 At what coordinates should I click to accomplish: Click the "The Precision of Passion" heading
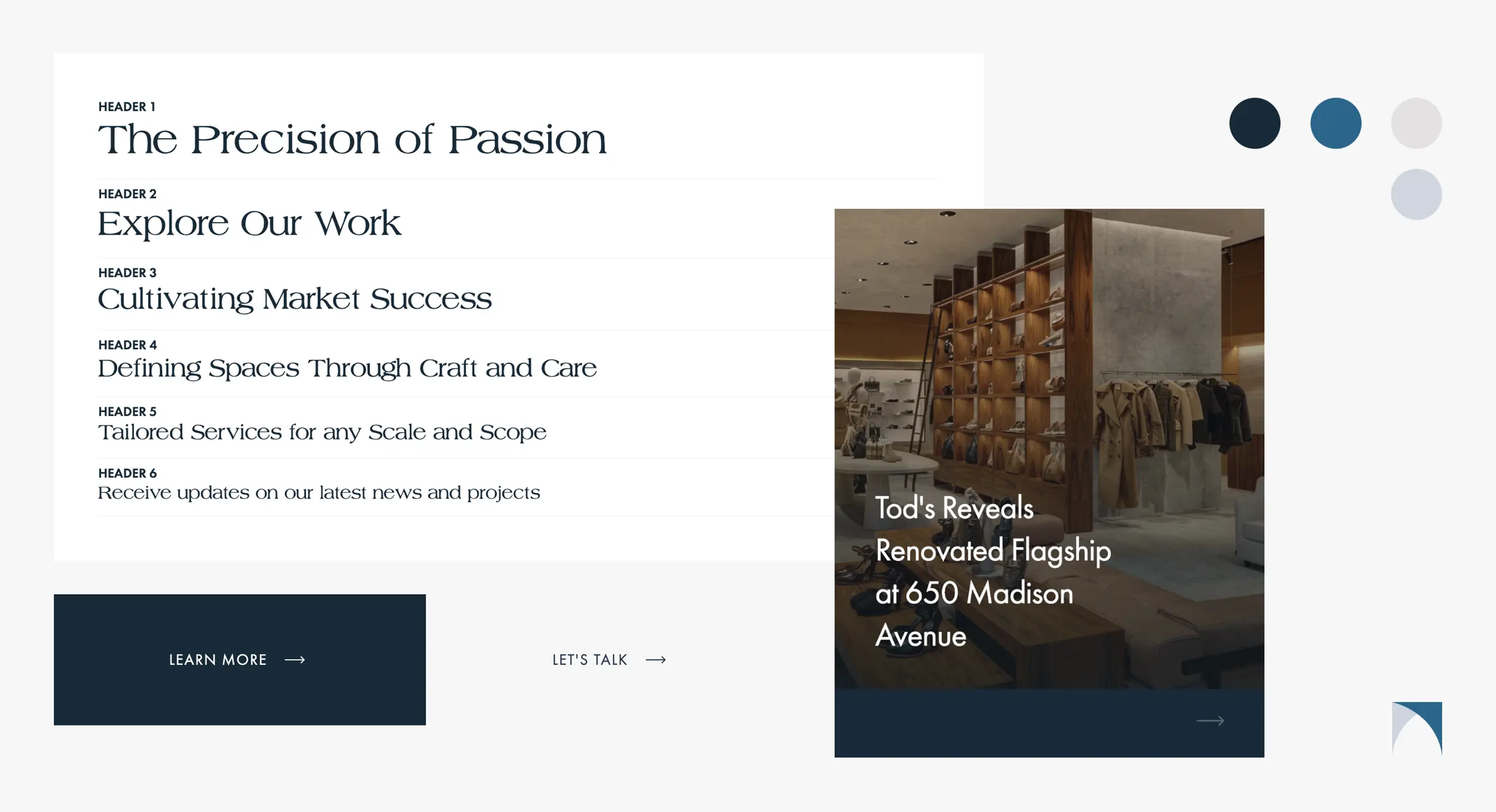coord(352,140)
